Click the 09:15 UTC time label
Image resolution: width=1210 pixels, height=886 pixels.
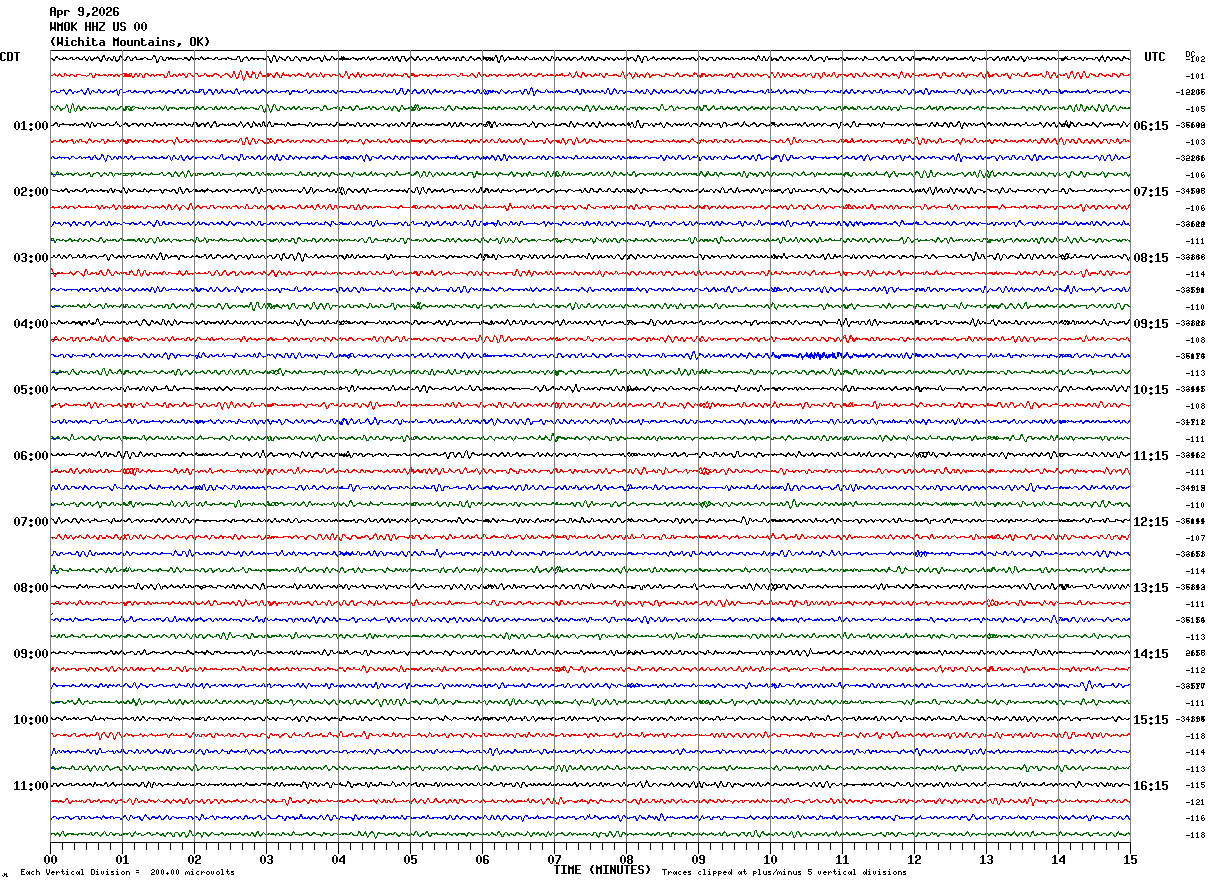pos(1150,324)
